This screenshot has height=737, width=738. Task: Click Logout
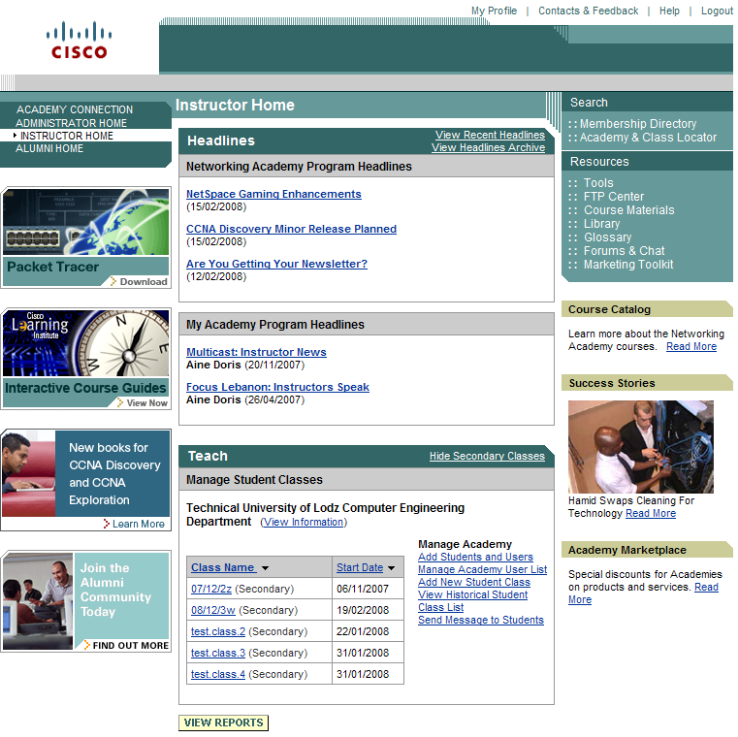point(717,11)
